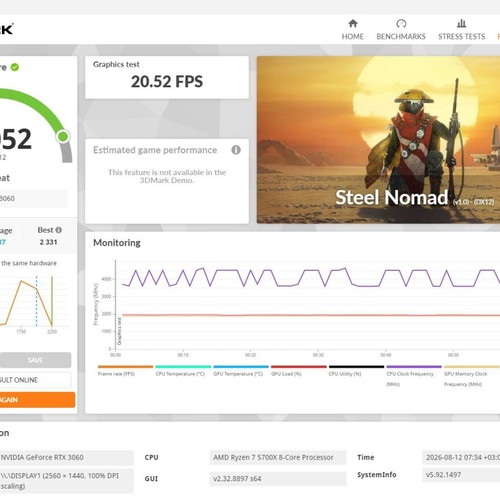Screen dimensions: 500x500
Task: Click the greyed-out SAVE button
Action: (x=35, y=360)
